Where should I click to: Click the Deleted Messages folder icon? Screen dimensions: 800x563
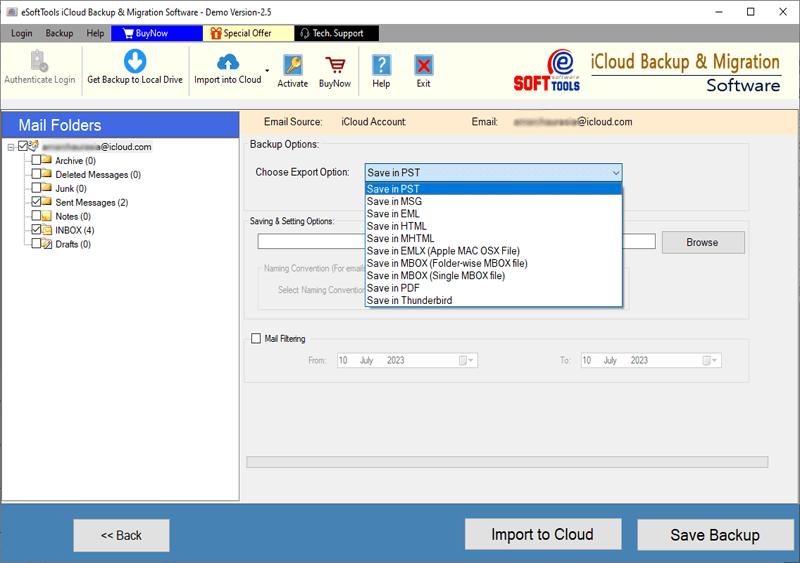pyautogui.click(x=47, y=174)
